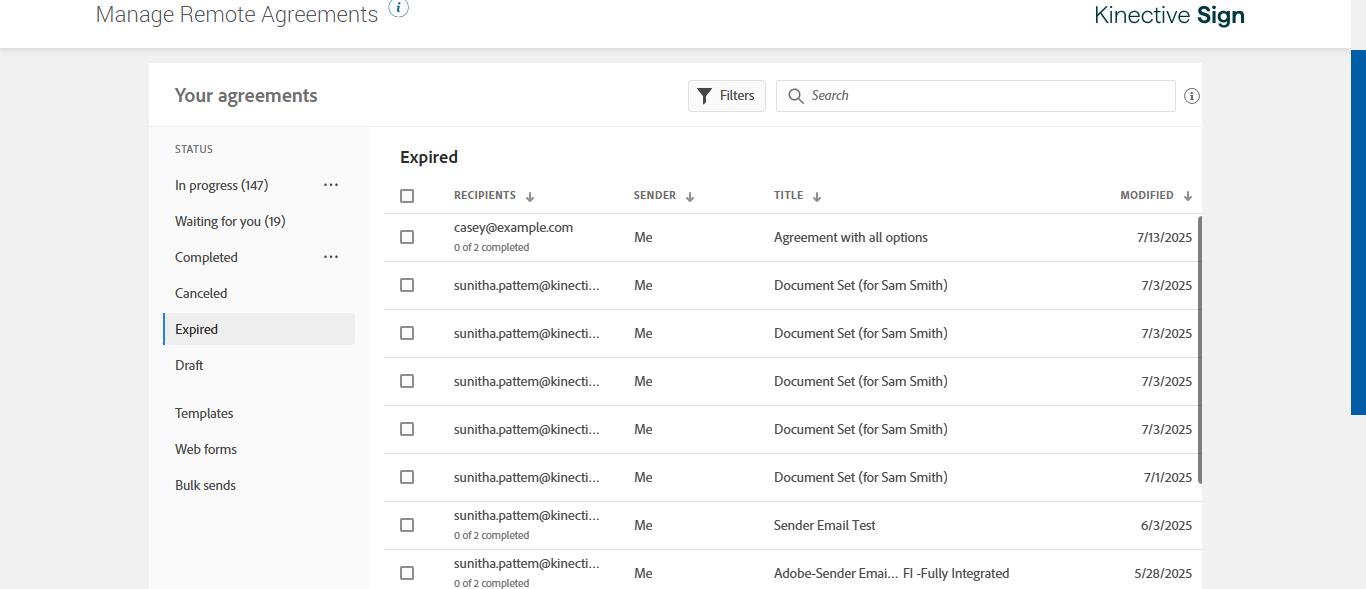The width and height of the screenshot is (1366, 589).
Task: Sort by Title column arrow
Action: click(x=817, y=197)
